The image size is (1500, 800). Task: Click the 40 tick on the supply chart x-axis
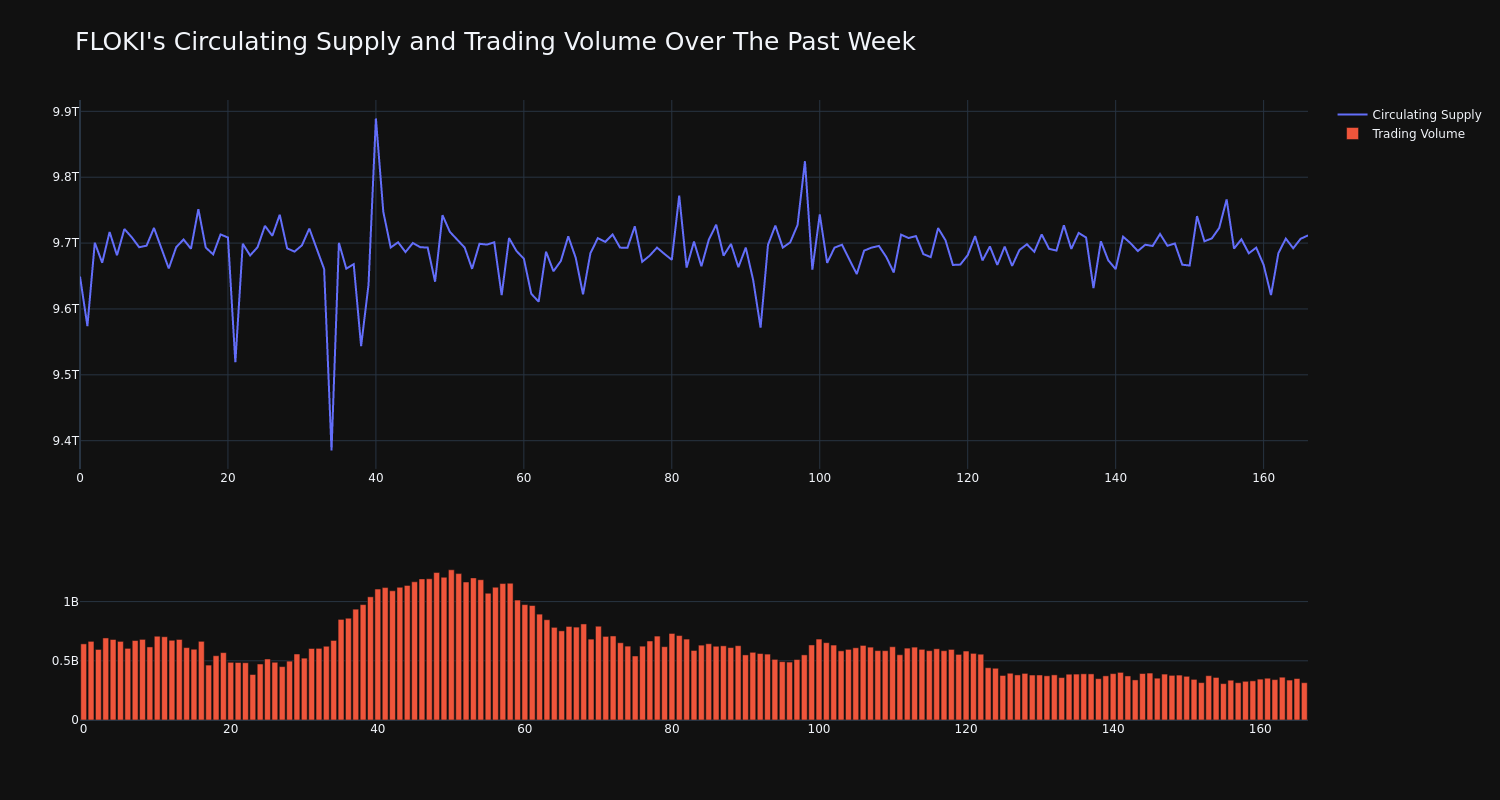click(x=376, y=478)
